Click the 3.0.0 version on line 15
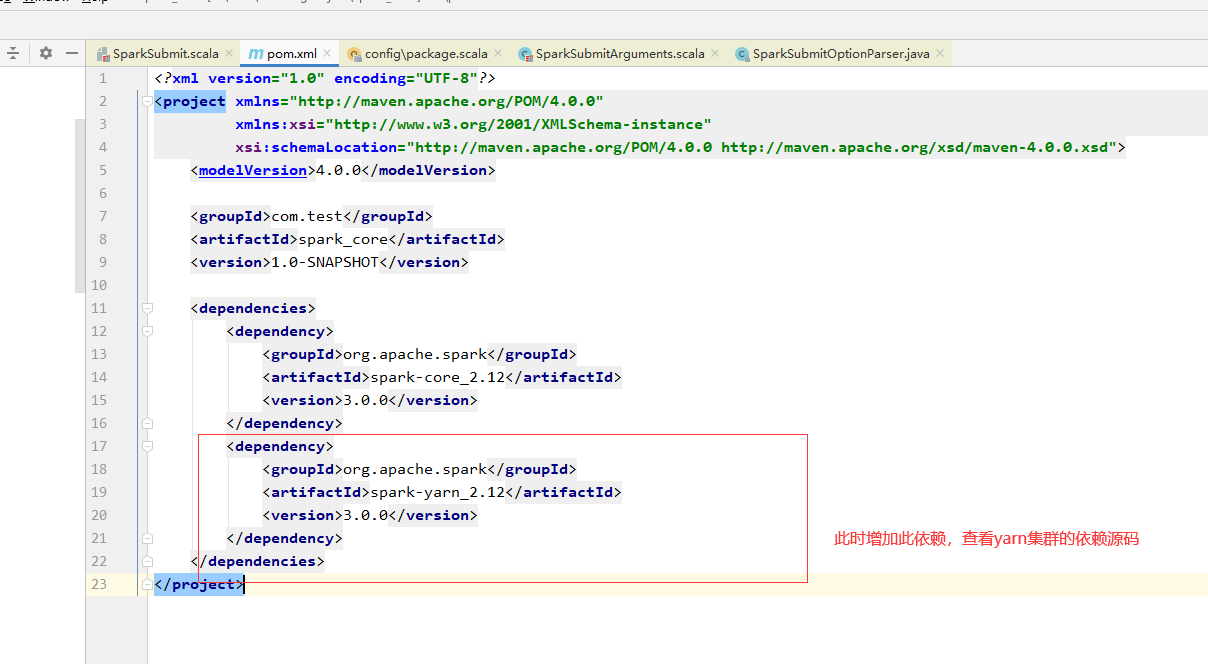 (x=365, y=400)
